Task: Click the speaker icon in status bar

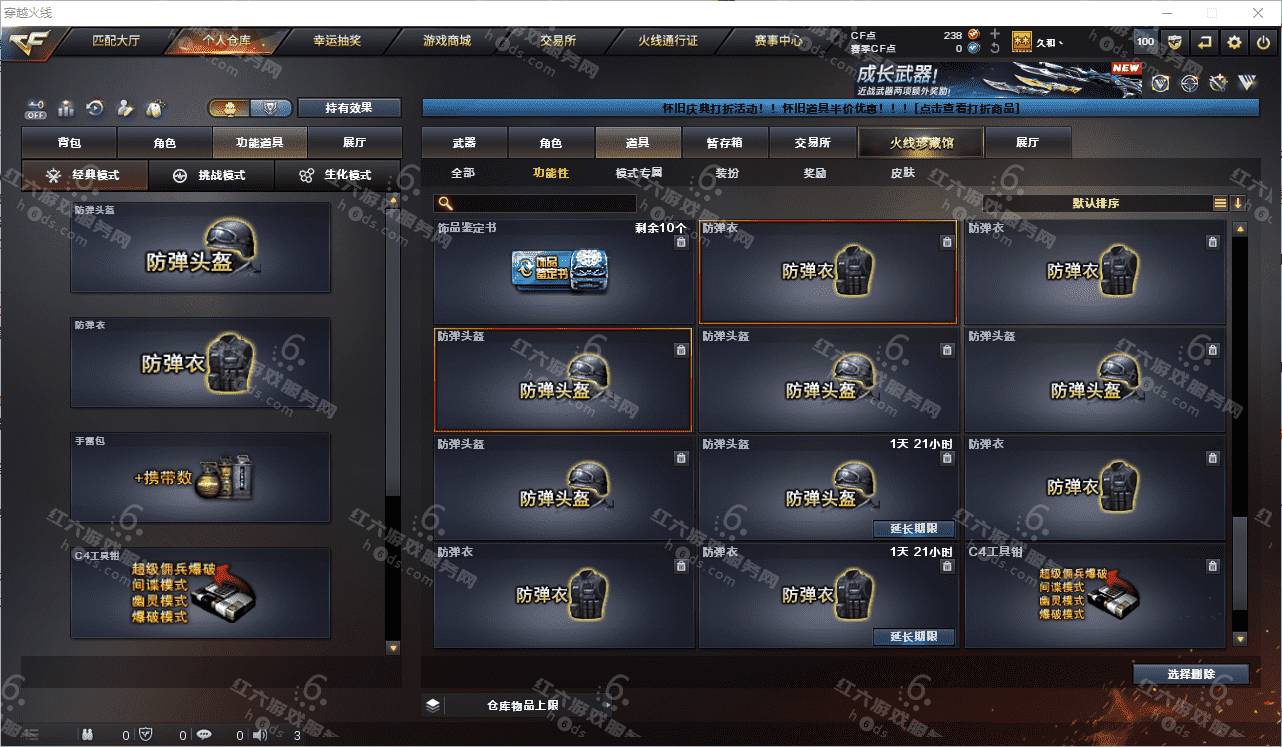Action: click(261, 735)
